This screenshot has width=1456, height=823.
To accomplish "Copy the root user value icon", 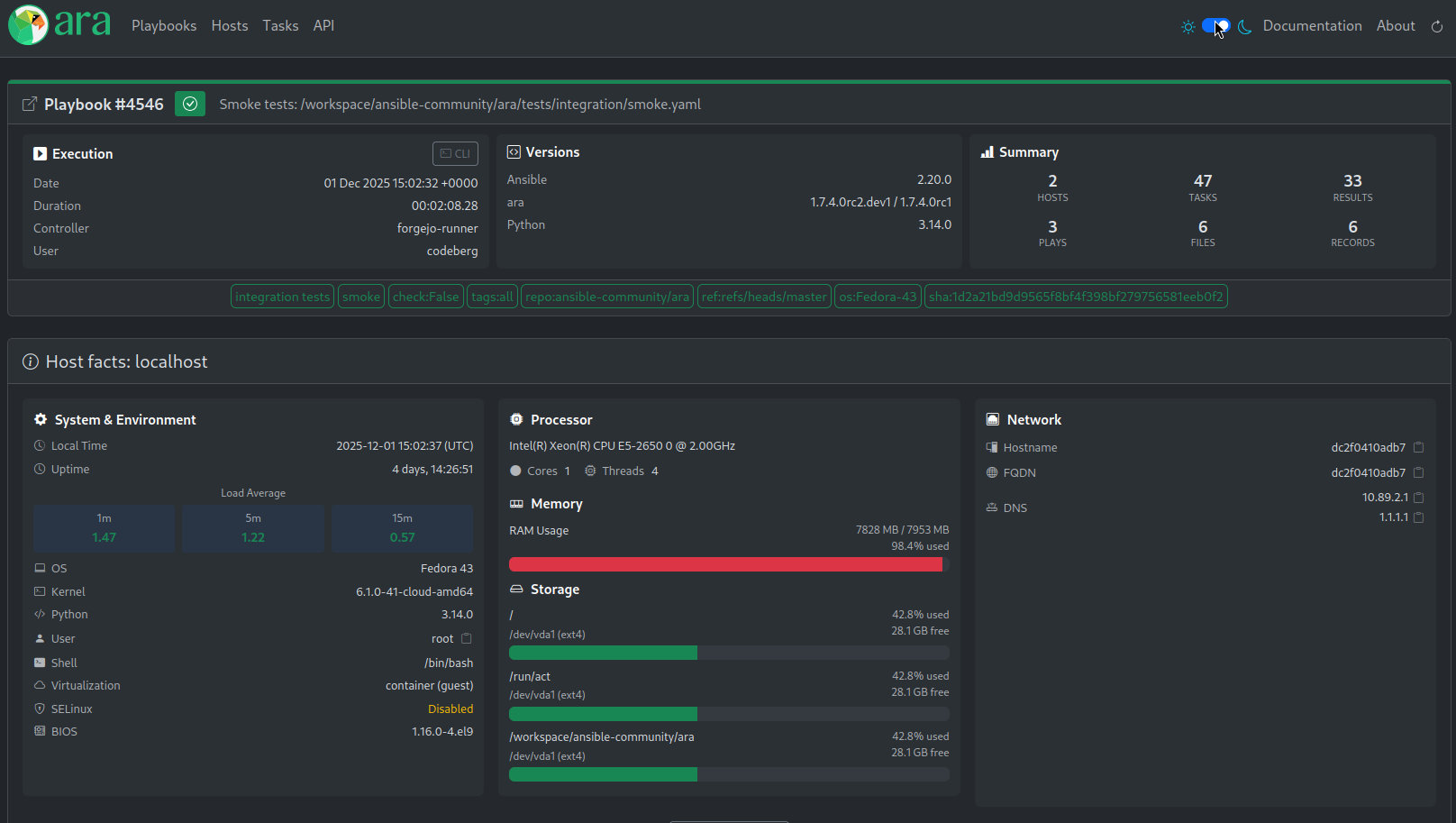I will pyautogui.click(x=467, y=638).
